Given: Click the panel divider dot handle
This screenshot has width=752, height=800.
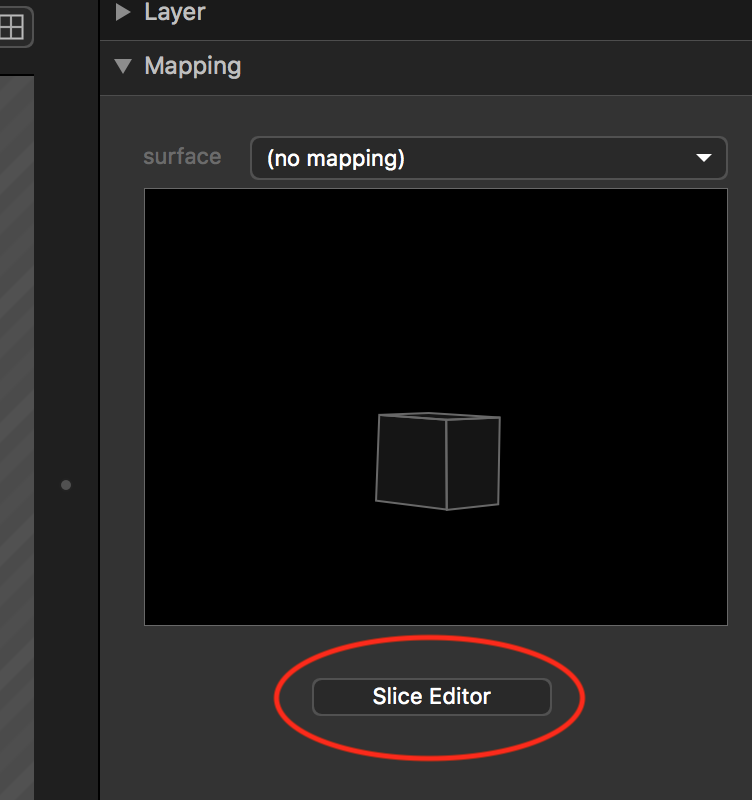Looking at the screenshot, I should point(66,485).
